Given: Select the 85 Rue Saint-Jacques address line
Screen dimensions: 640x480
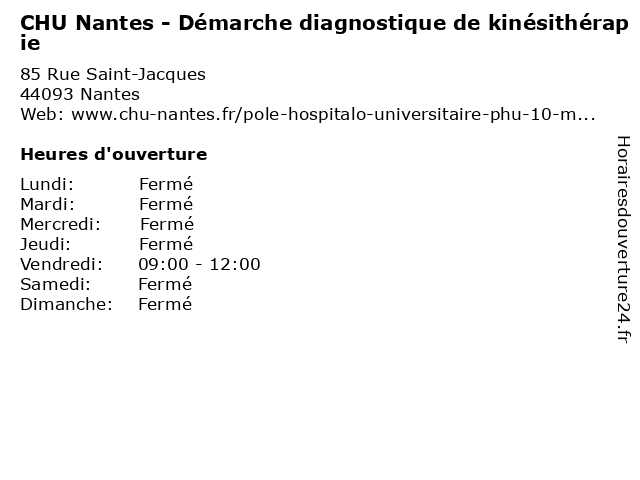Looking at the screenshot, I should coord(113,74).
